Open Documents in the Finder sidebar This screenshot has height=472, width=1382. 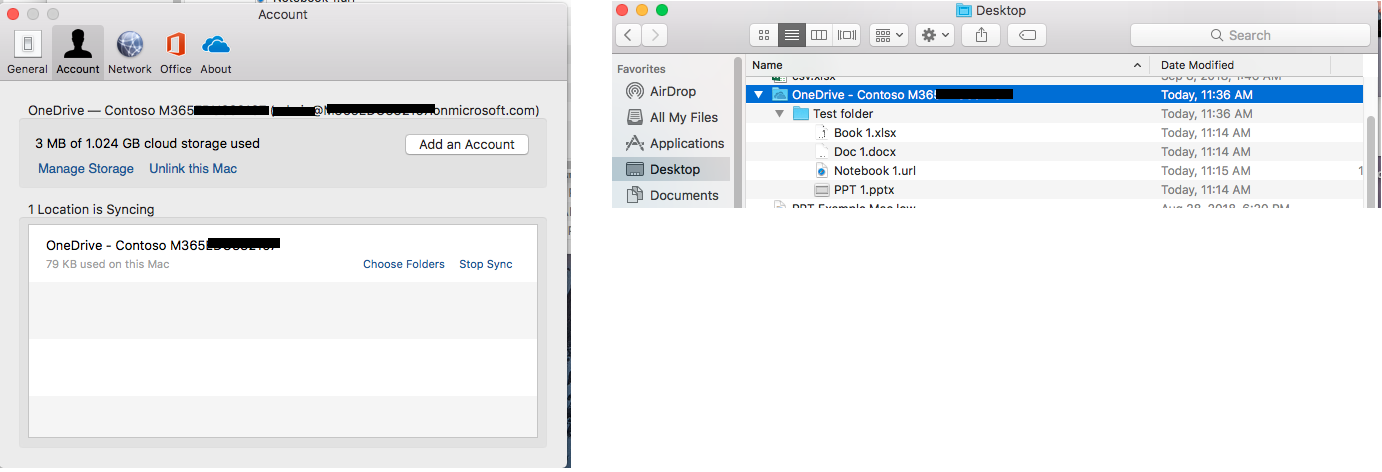pos(672,195)
